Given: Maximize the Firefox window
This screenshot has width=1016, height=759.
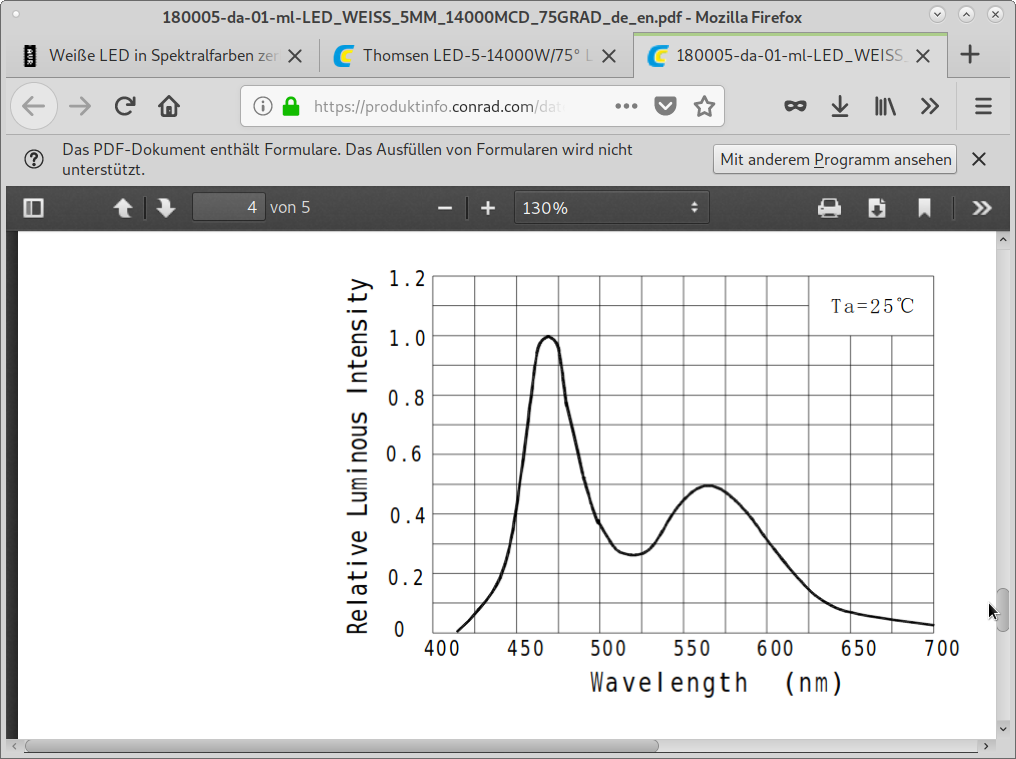Looking at the screenshot, I should click(966, 14).
